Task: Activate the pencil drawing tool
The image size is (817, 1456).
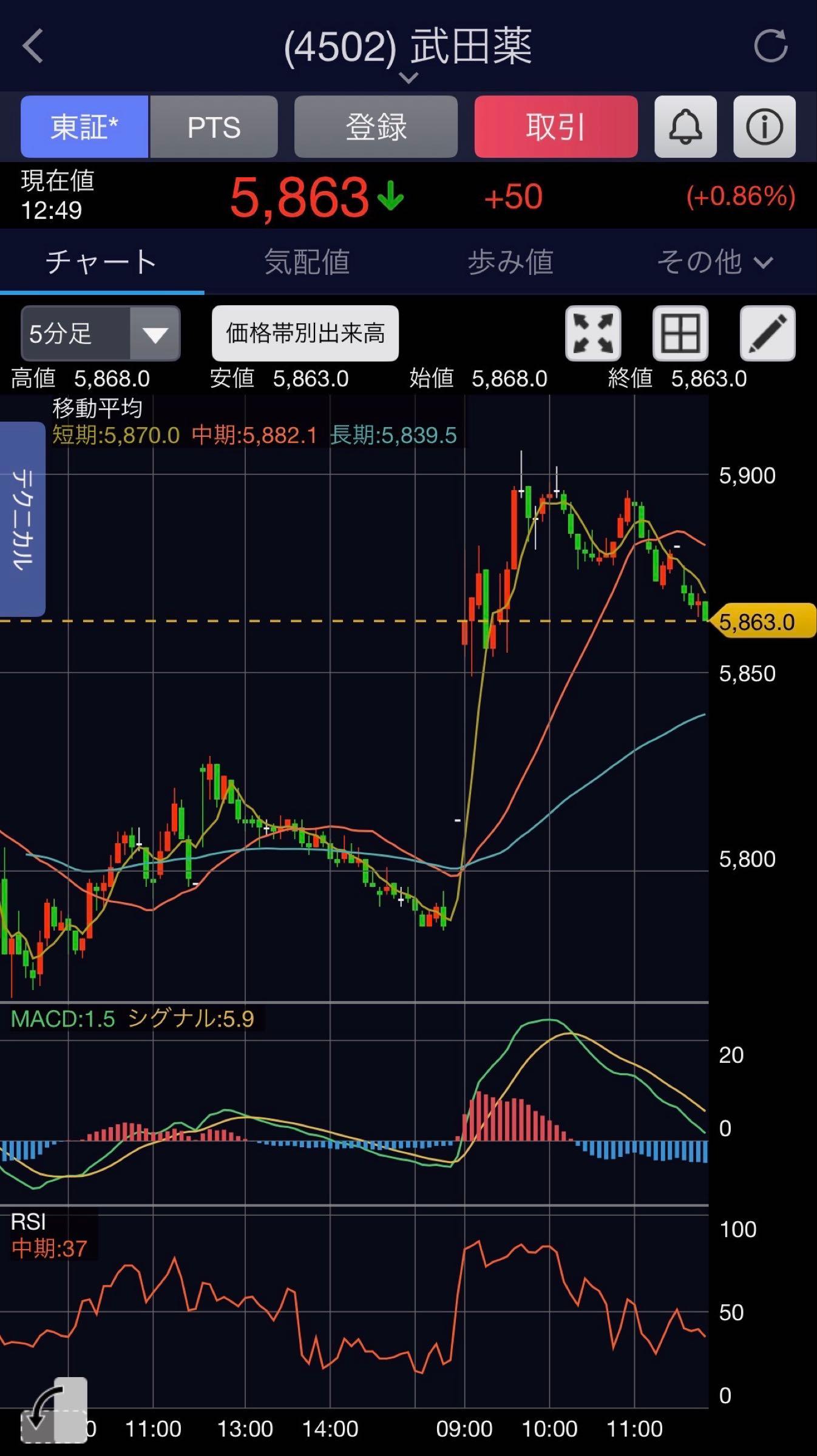Action: (768, 333)
